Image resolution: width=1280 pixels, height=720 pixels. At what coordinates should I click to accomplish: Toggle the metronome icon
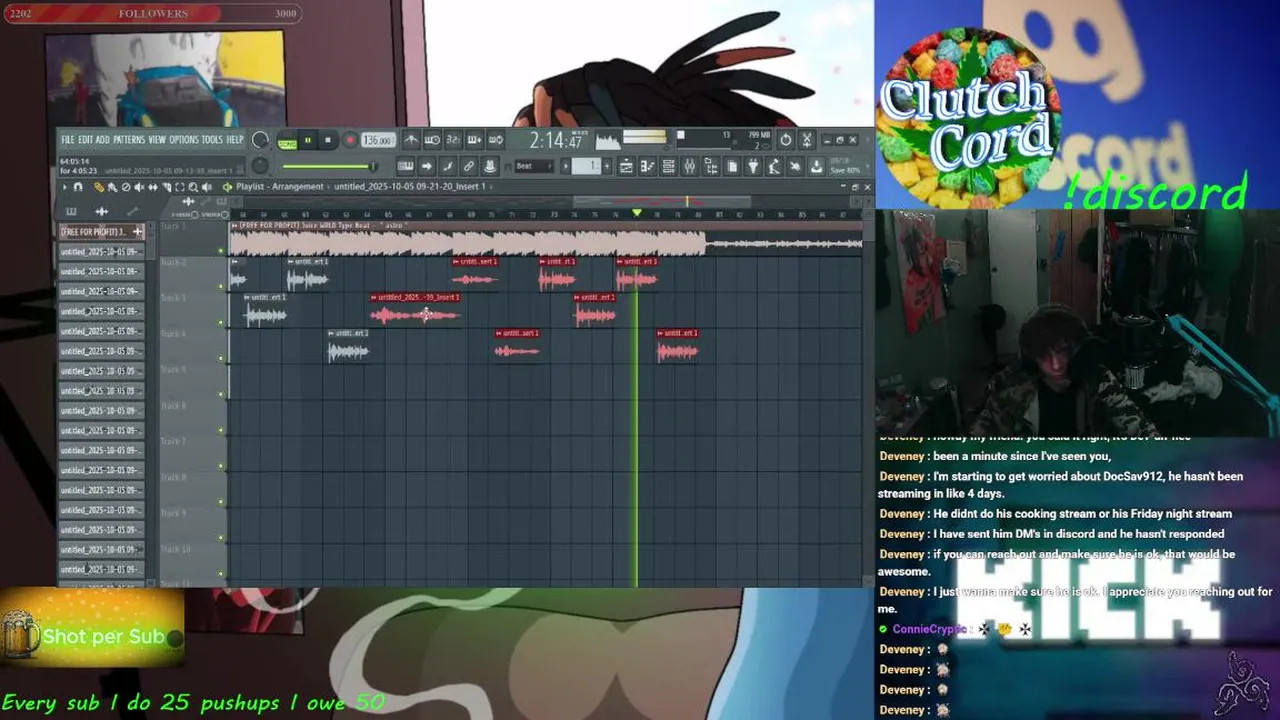[411, 140]
